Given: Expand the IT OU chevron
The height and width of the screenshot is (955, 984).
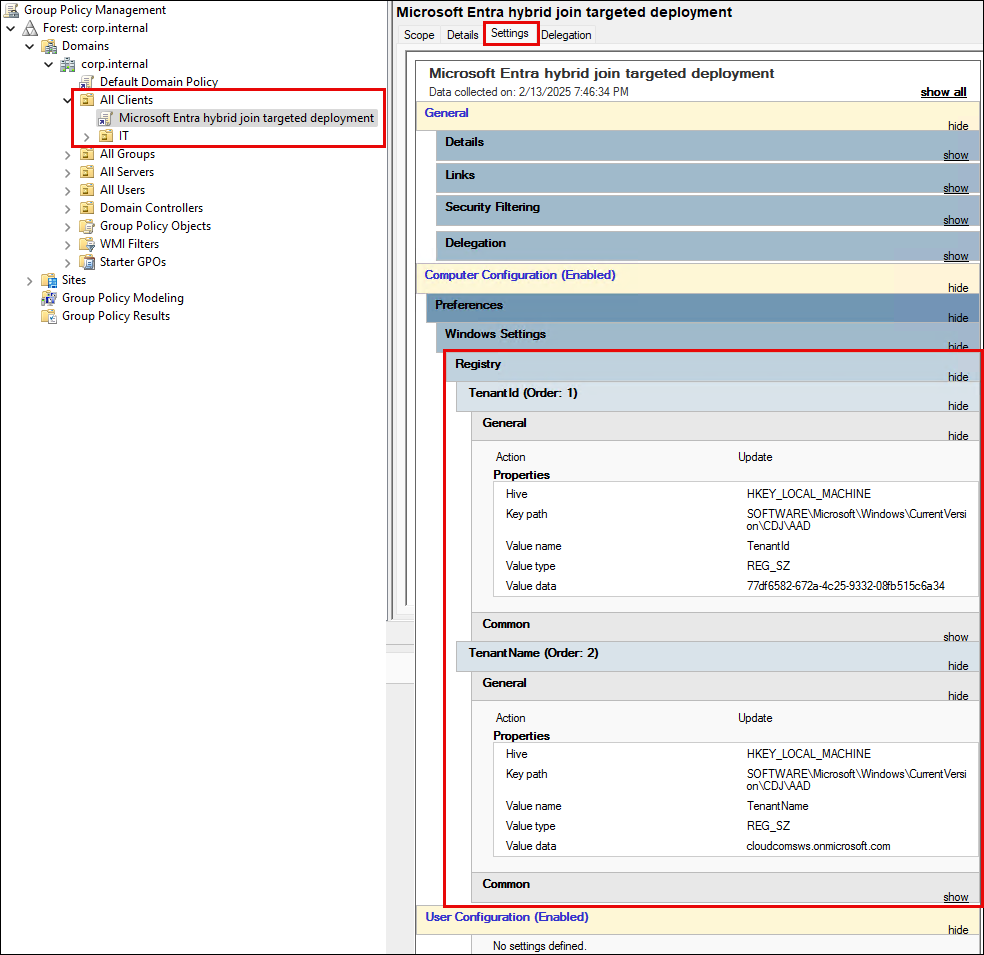Looking at the screenshot, I should [x=87, y=137].
